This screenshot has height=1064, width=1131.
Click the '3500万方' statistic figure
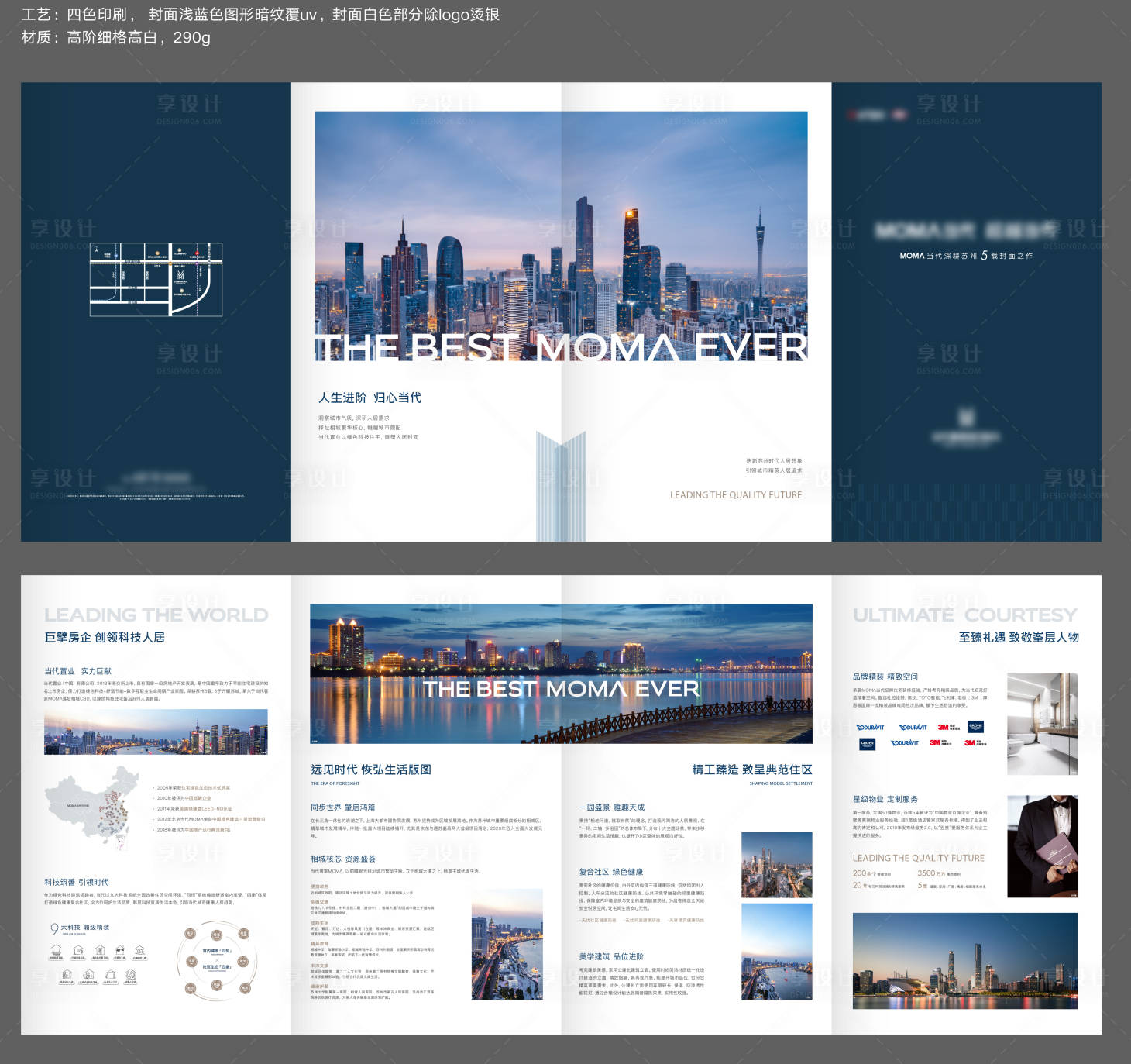[931, 873]
